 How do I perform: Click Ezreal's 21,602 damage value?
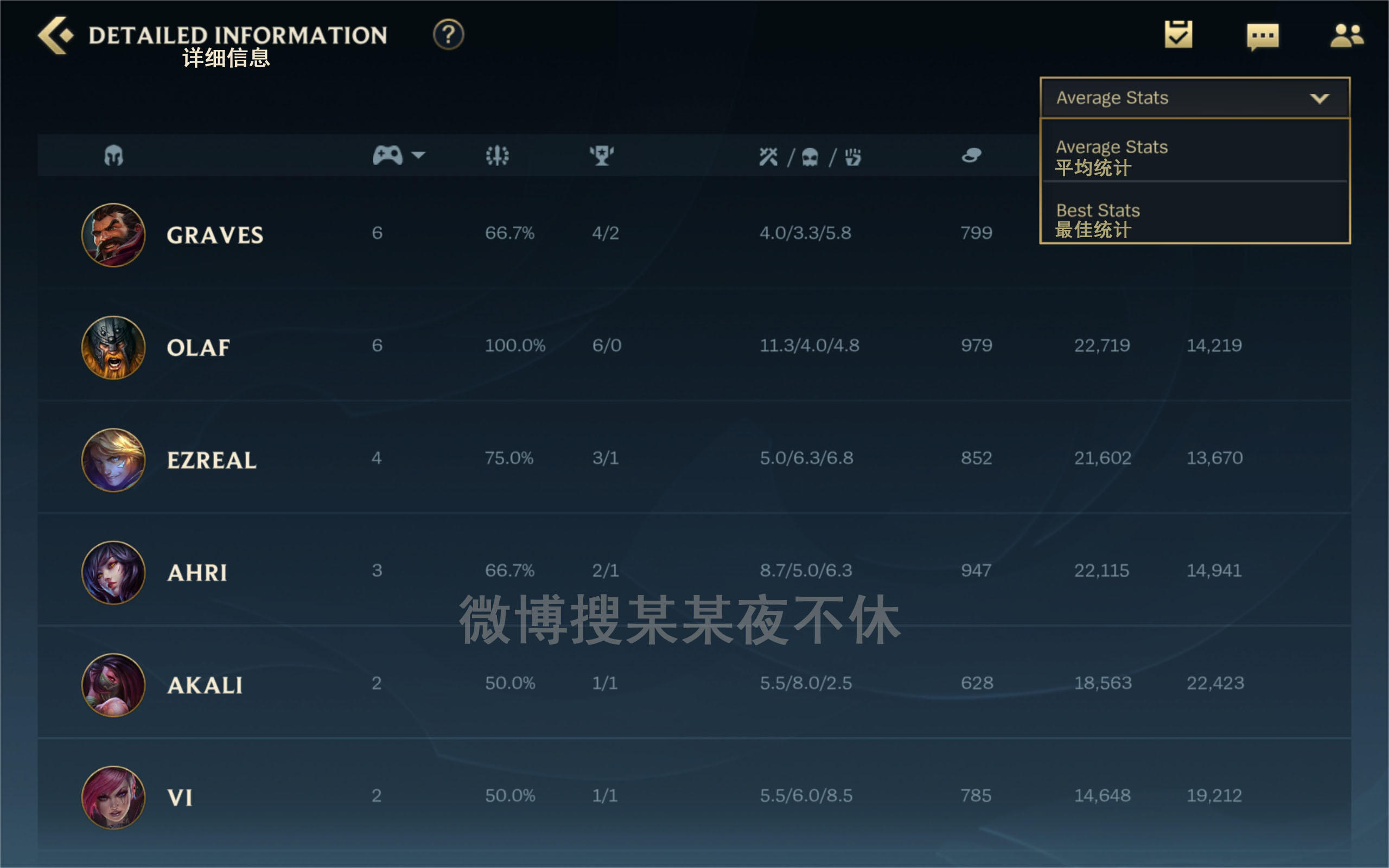point(1103,457)
